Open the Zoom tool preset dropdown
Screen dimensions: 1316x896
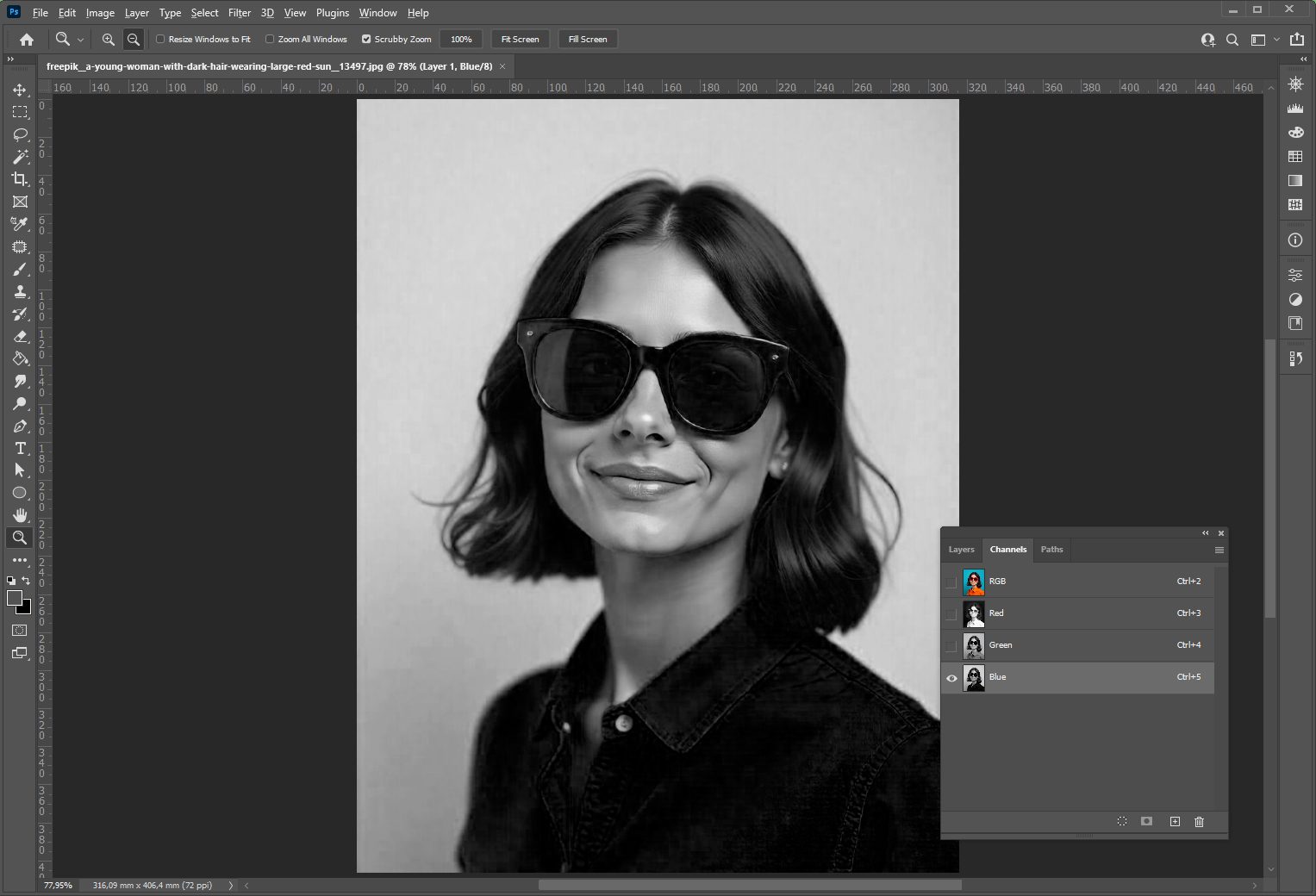[x=80, y=40]
